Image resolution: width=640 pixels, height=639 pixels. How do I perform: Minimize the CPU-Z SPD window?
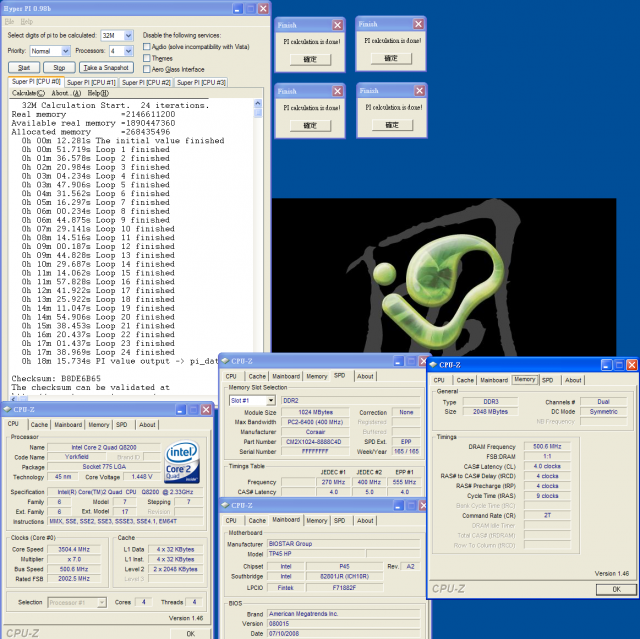point(398,361)
